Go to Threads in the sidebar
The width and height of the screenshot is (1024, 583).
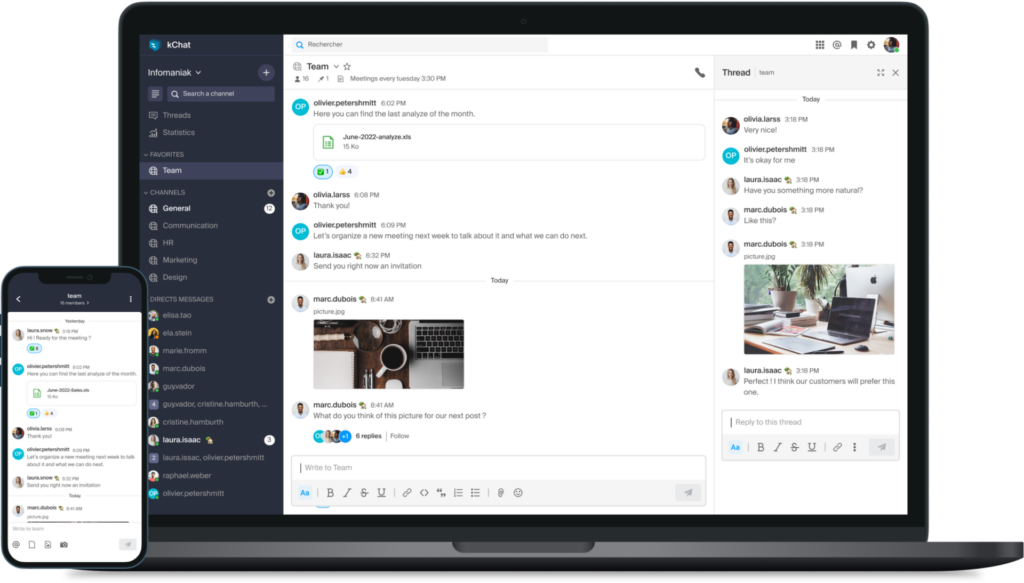click(x=176, y=115)
